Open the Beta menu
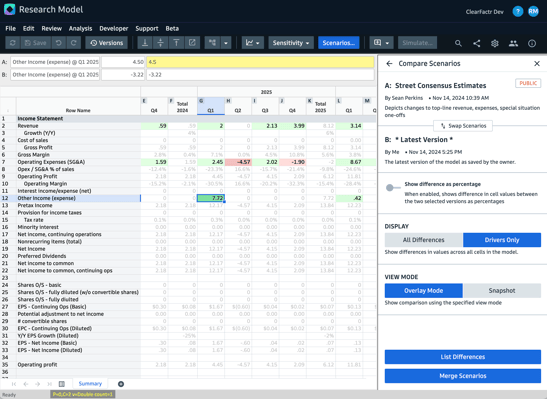Screen dimensions: 547x399 (x=172, y=29)
